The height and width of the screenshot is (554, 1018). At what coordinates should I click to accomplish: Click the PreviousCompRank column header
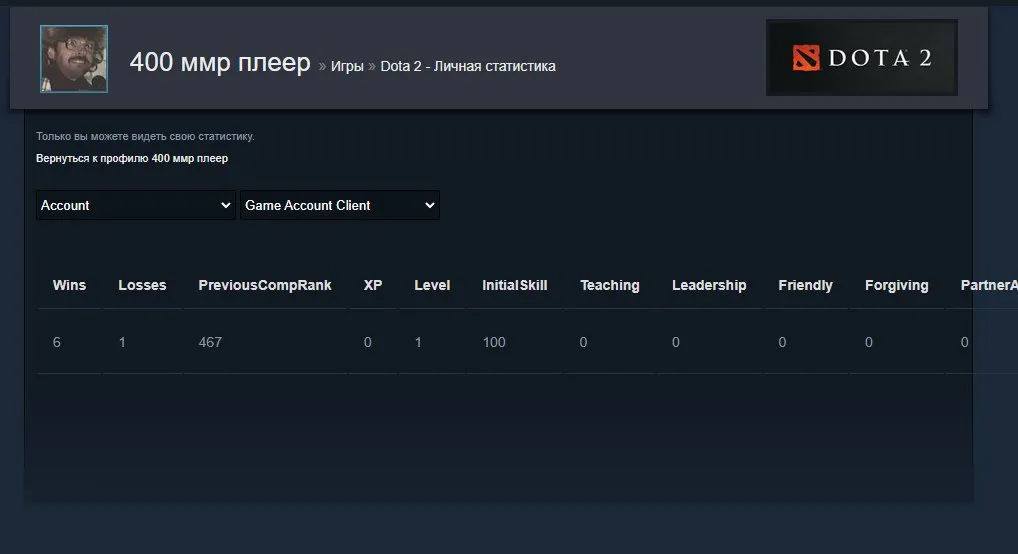(x=265, y=285)
